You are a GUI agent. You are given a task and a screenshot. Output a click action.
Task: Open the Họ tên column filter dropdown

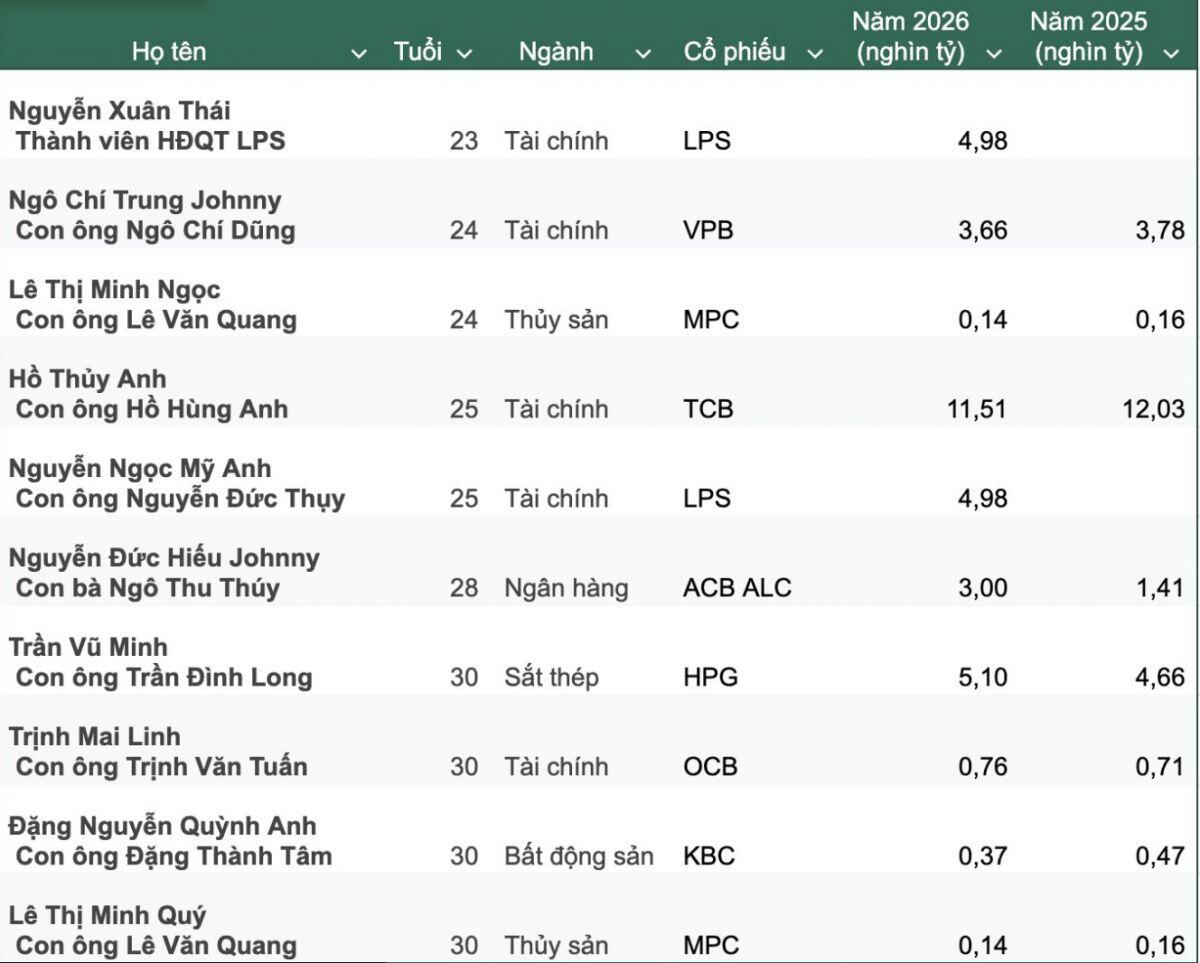click(359, 54)
